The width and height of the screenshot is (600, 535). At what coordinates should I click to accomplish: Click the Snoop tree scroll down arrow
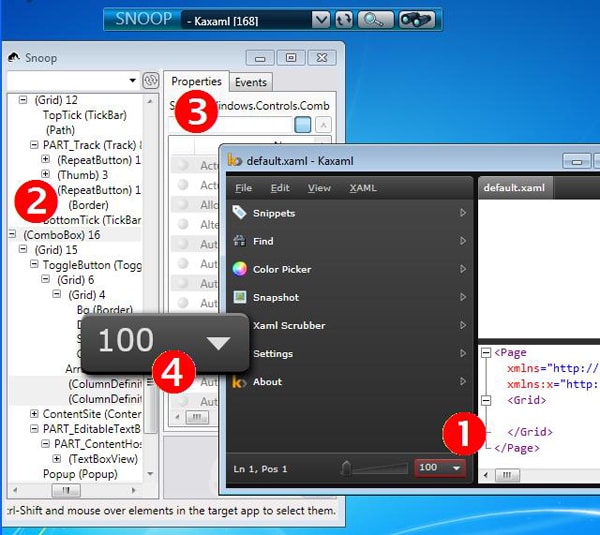point(150,474)
